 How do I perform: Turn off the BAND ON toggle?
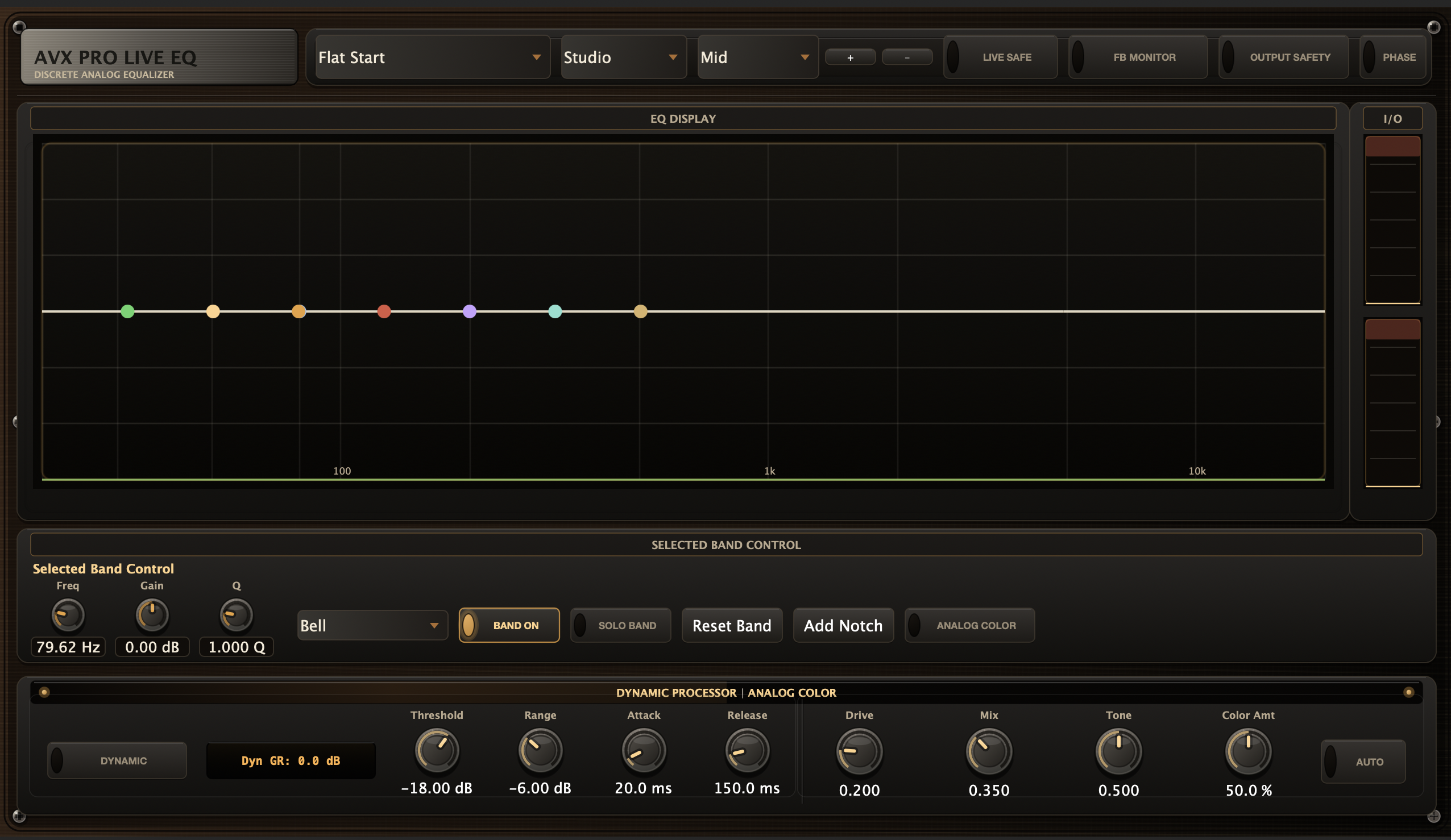pyautogui.click(x=509, y=625)
